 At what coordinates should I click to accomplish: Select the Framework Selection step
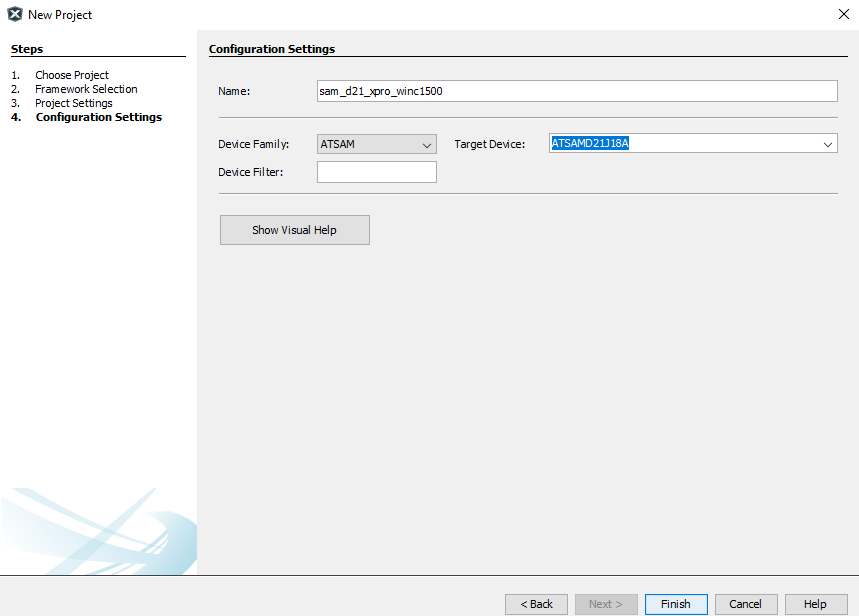coord(86,89)
